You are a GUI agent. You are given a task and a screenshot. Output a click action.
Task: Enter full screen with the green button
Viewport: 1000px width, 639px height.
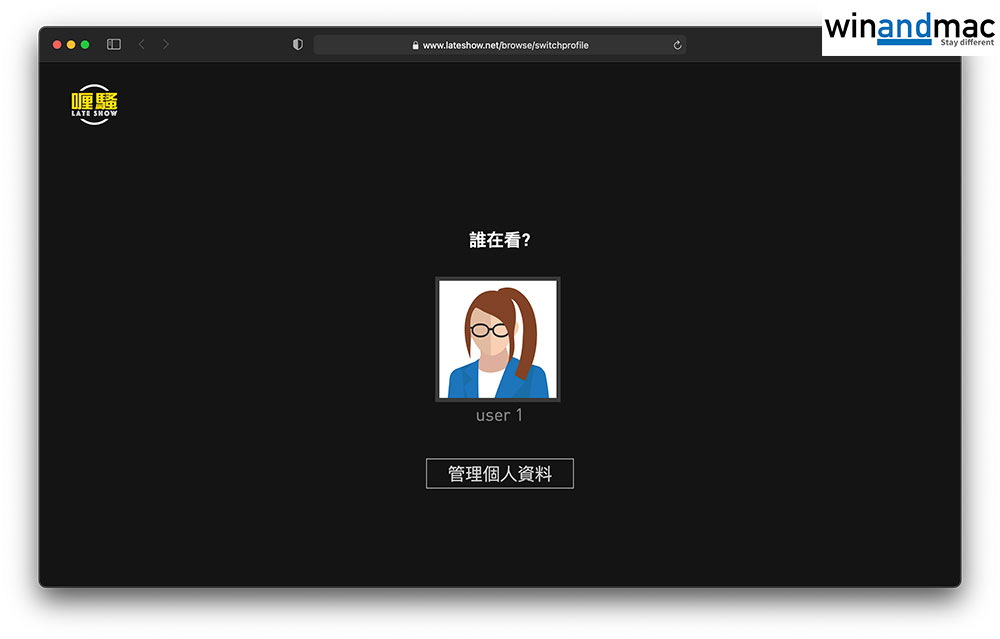85,45
